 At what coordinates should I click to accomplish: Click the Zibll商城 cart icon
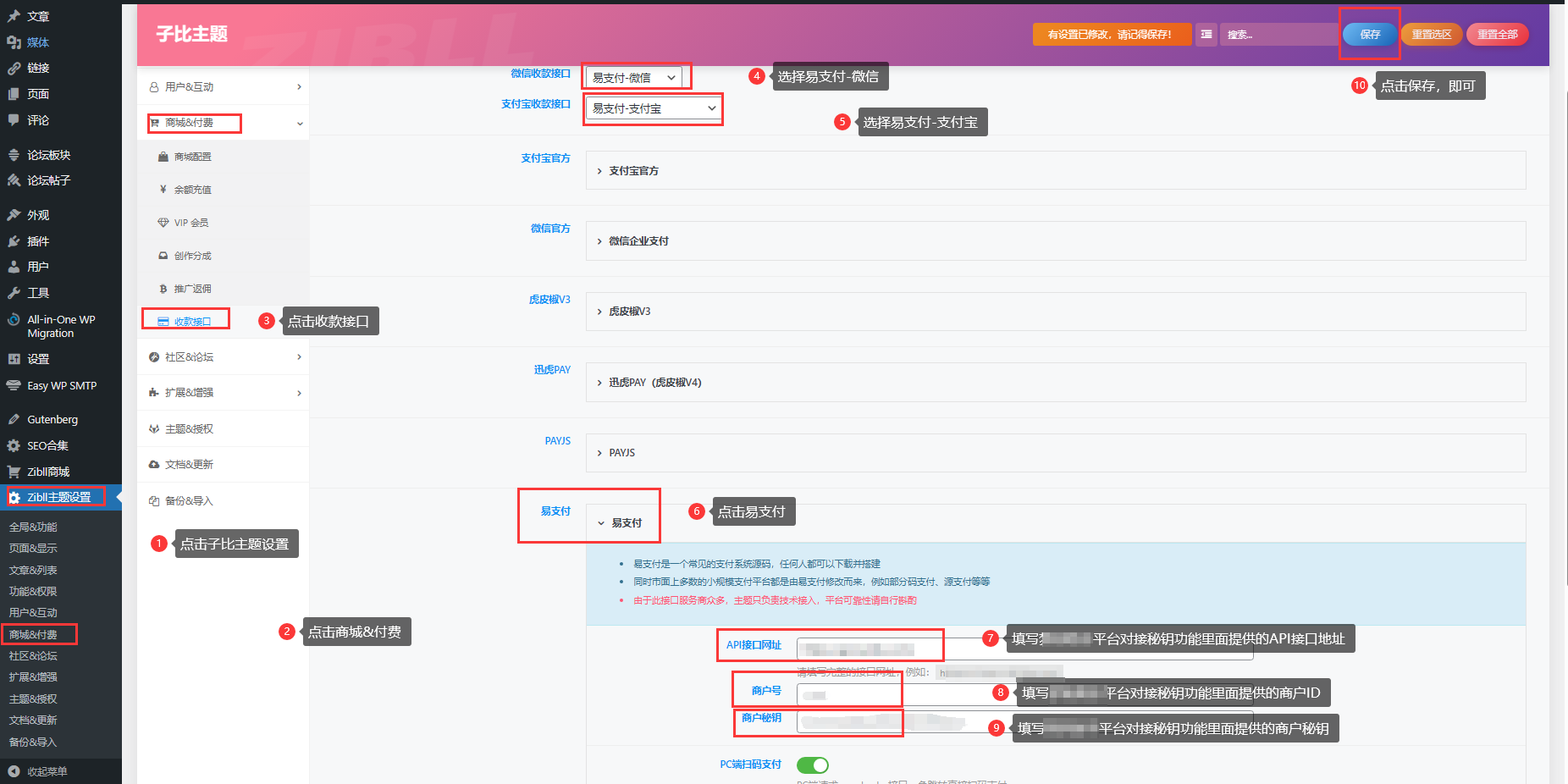click(x=14, y=472)
